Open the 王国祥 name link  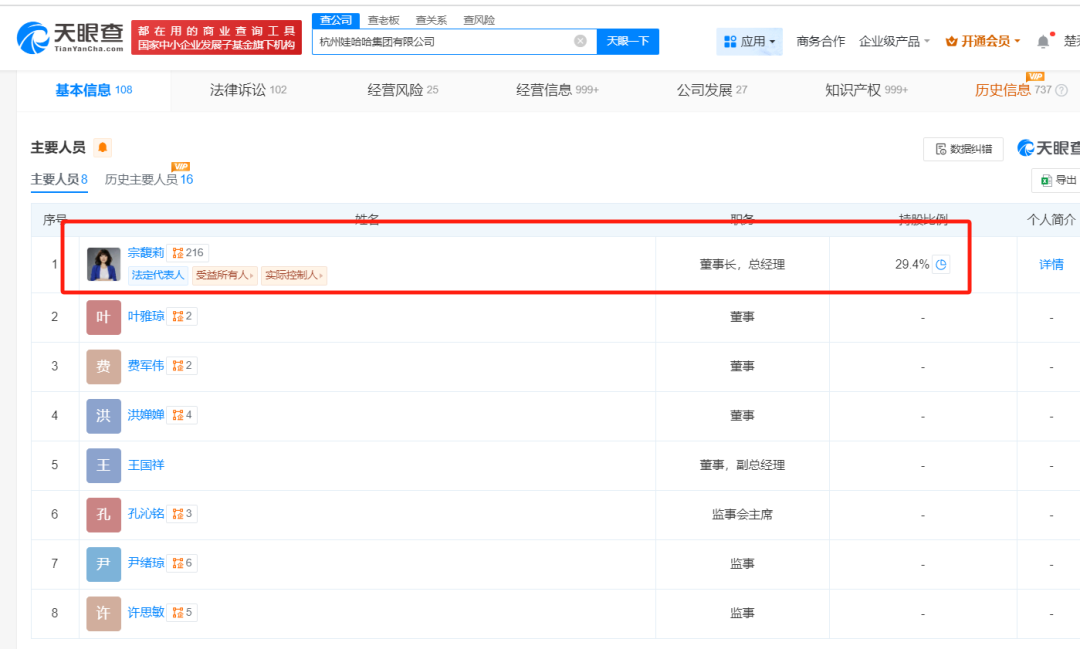point(146,465)
